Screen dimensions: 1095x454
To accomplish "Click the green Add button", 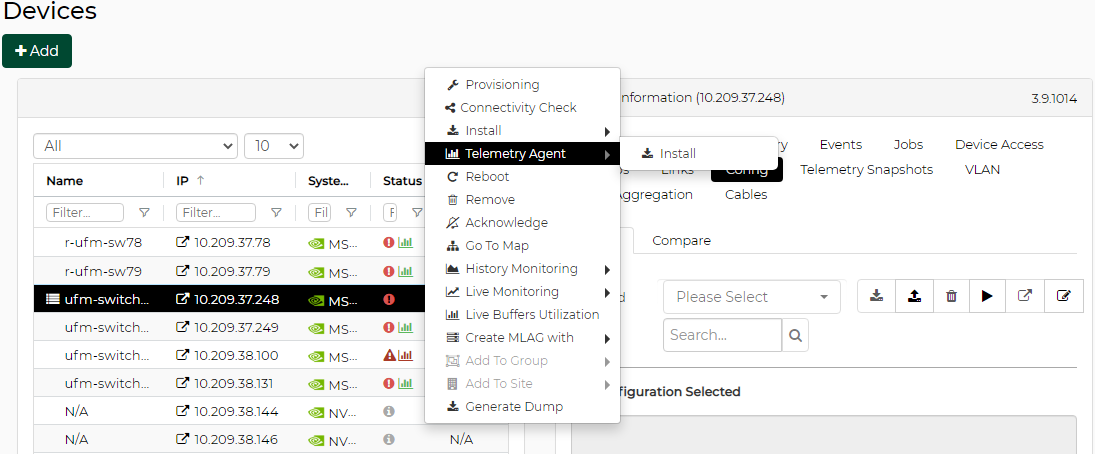I will point(37,51).
